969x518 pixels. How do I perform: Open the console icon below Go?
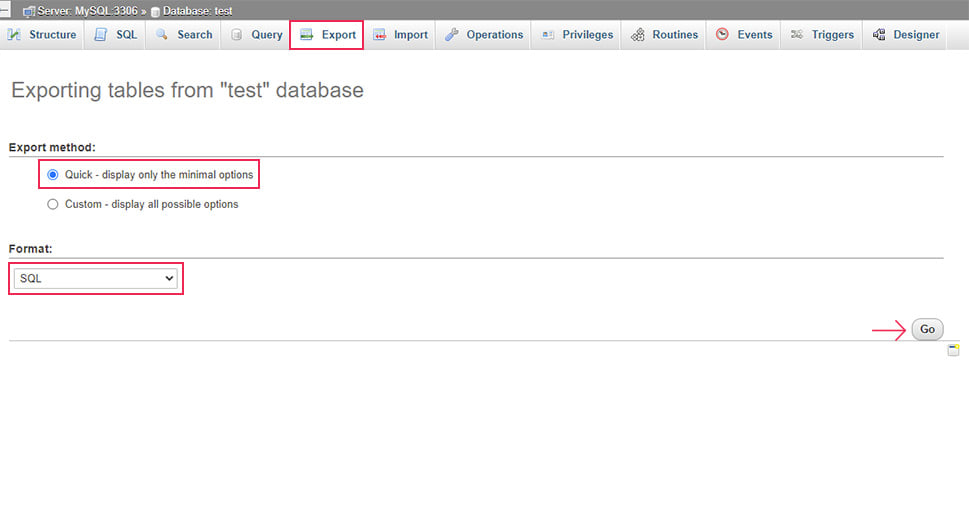point(954,350)
